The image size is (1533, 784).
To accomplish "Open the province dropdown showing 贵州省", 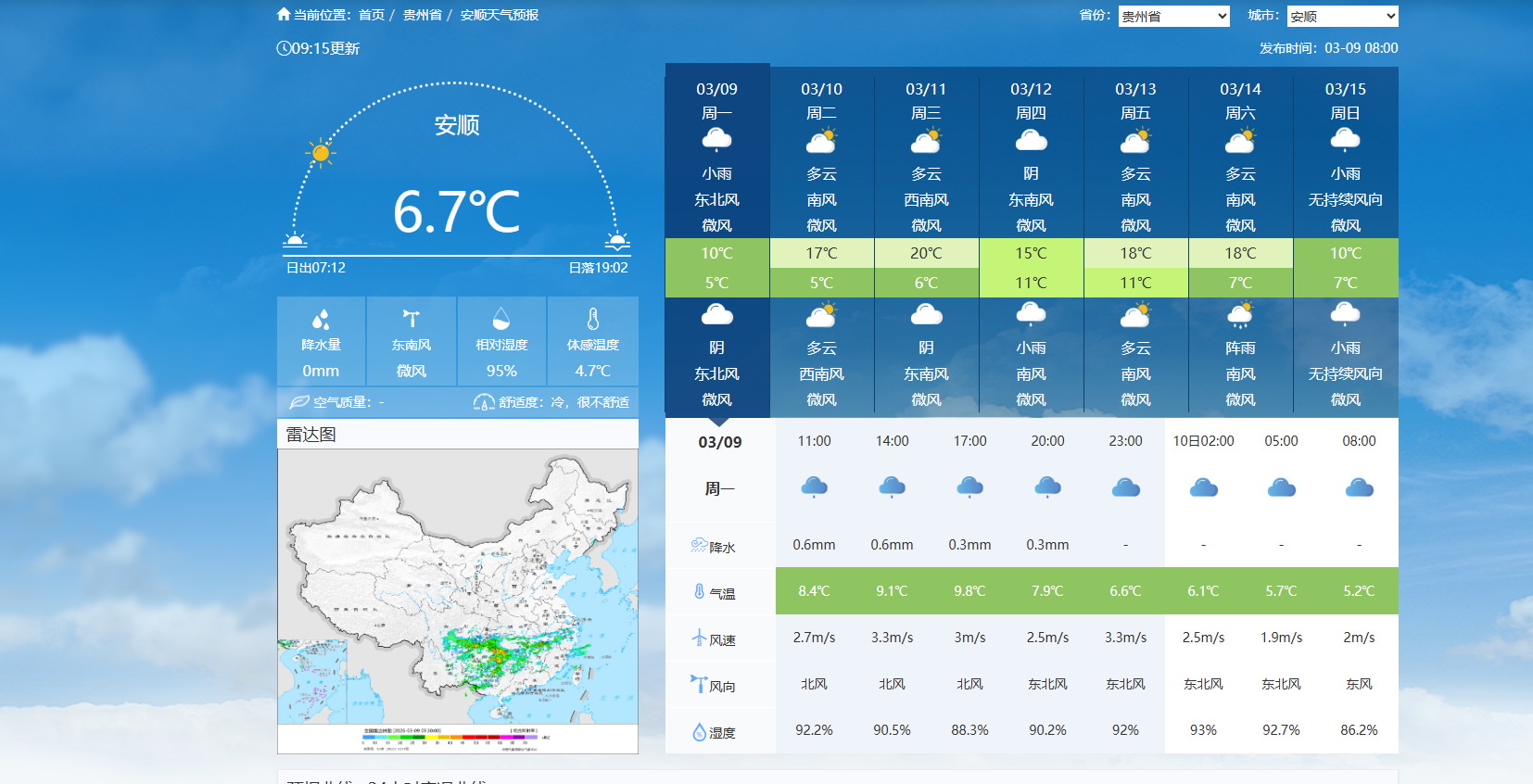I will point(1173,16).
